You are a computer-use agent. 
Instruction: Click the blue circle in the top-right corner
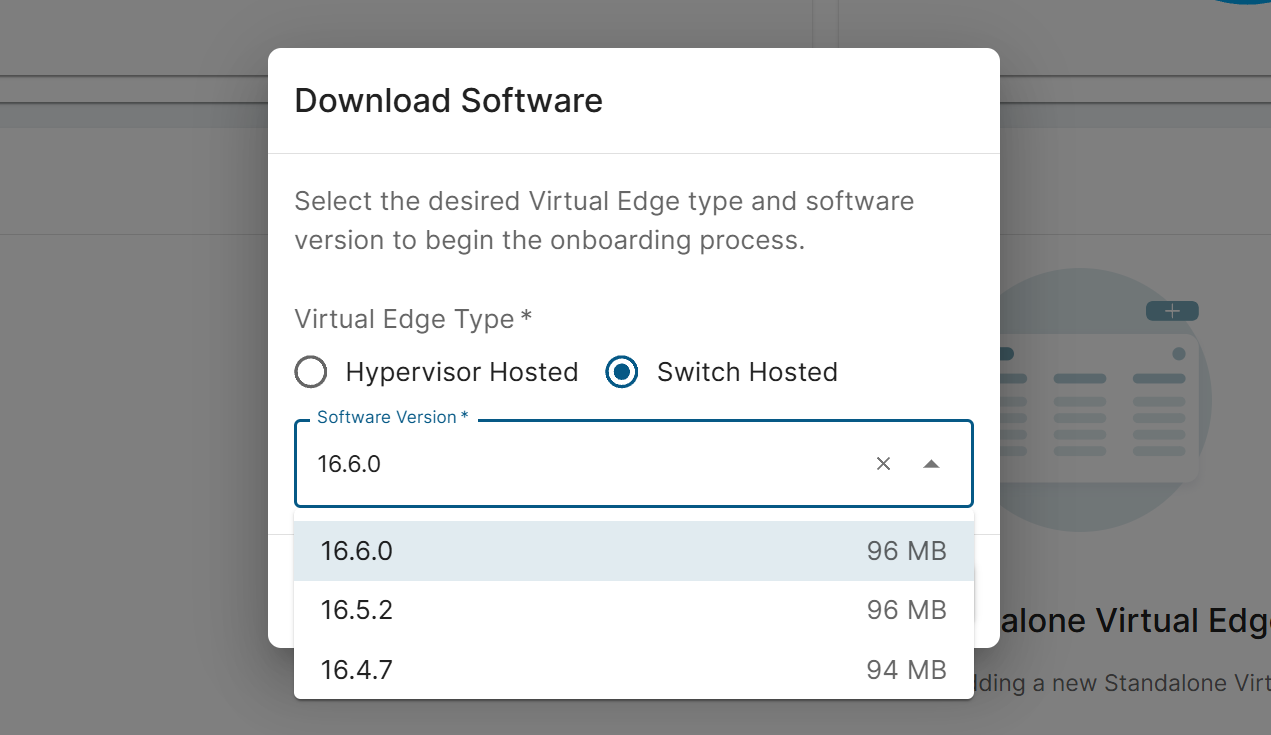[1240, 3]
